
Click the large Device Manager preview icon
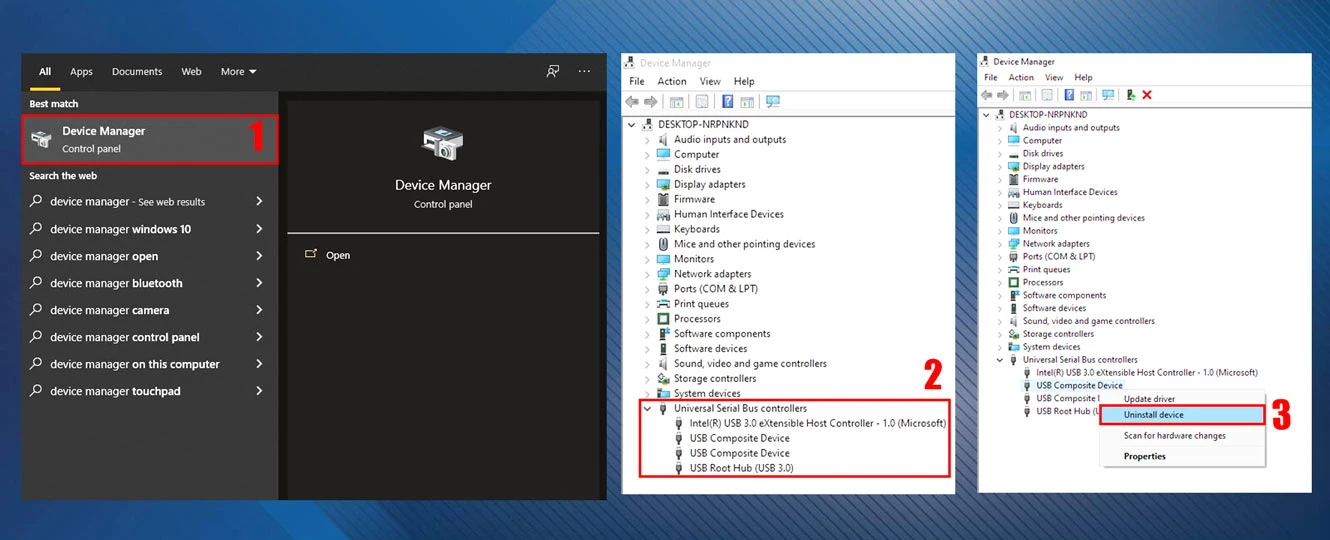442,144
